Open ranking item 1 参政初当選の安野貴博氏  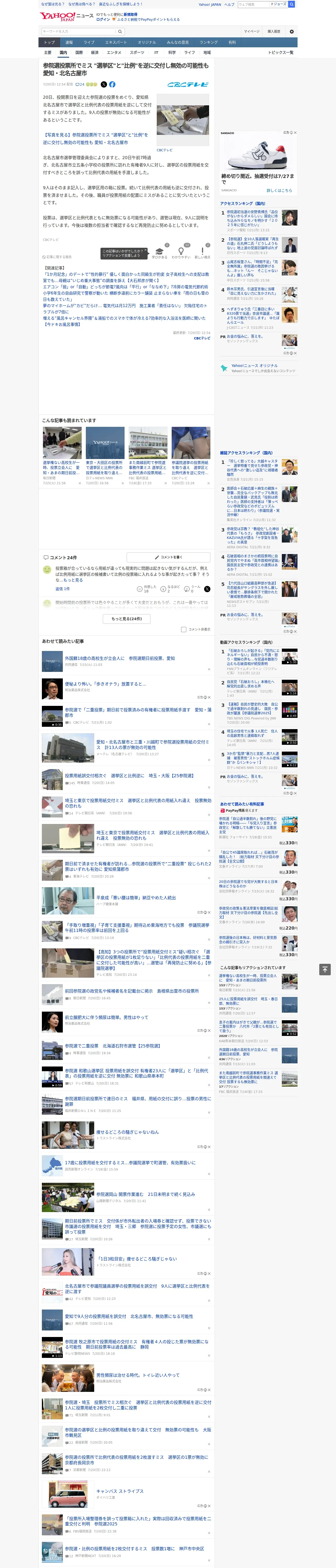253,218
